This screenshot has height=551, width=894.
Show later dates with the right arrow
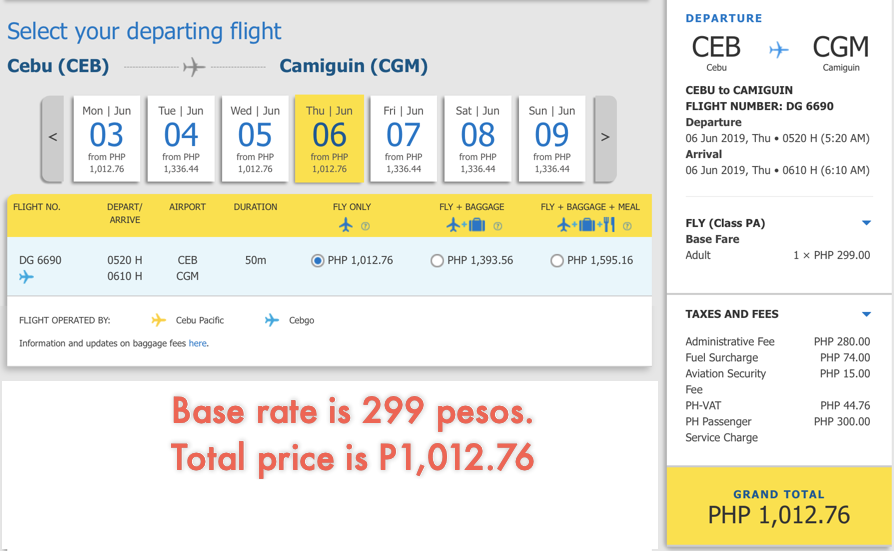[x=604, y=138]
